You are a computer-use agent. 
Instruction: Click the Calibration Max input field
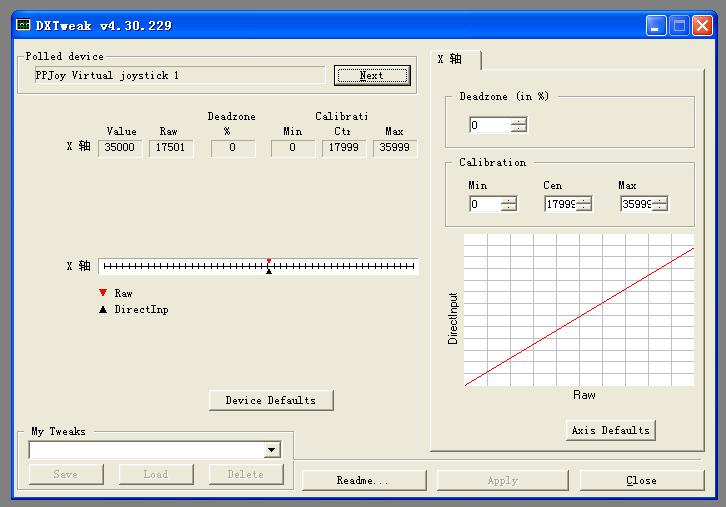(635, 204)
